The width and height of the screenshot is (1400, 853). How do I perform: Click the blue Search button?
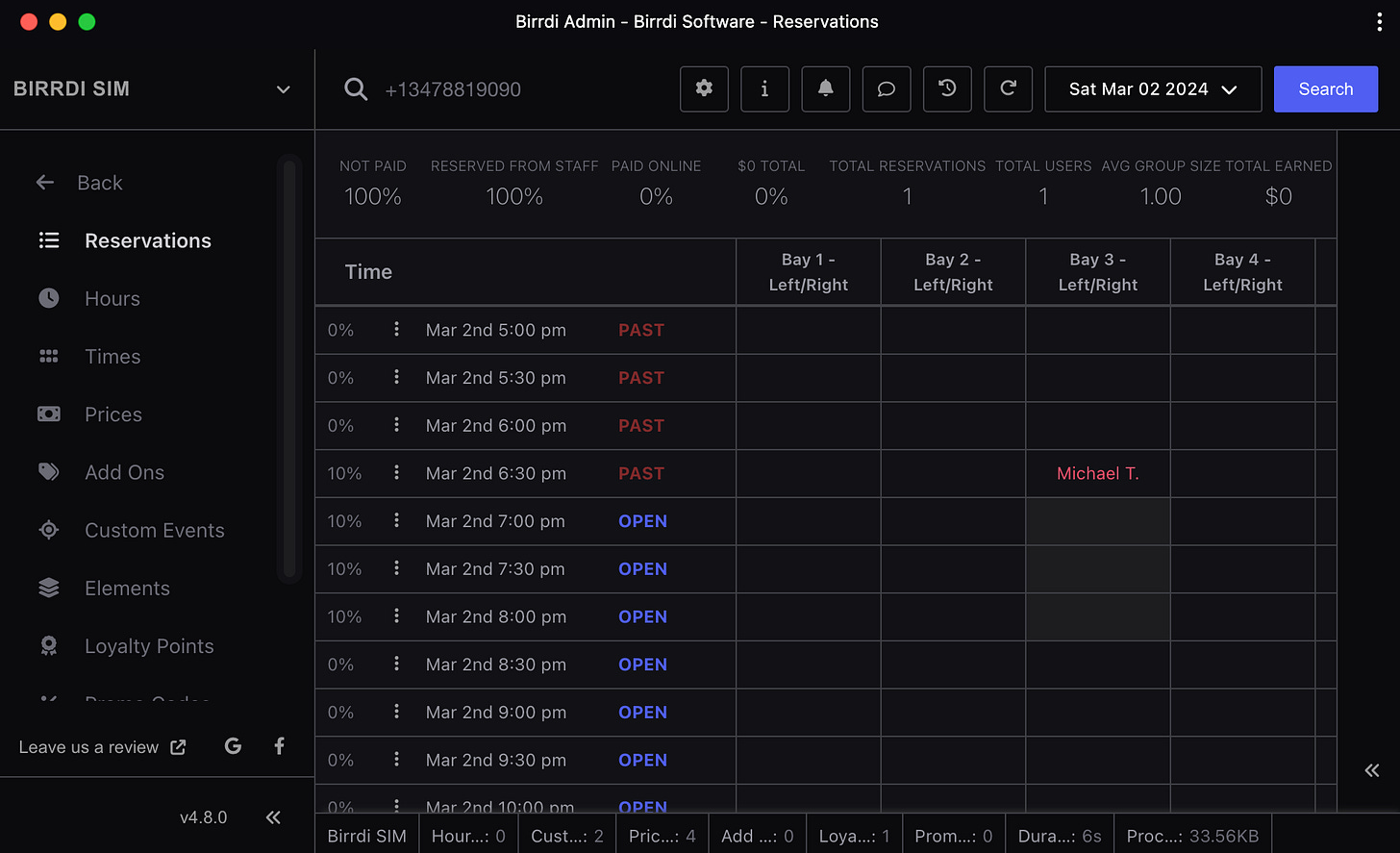1326,89
